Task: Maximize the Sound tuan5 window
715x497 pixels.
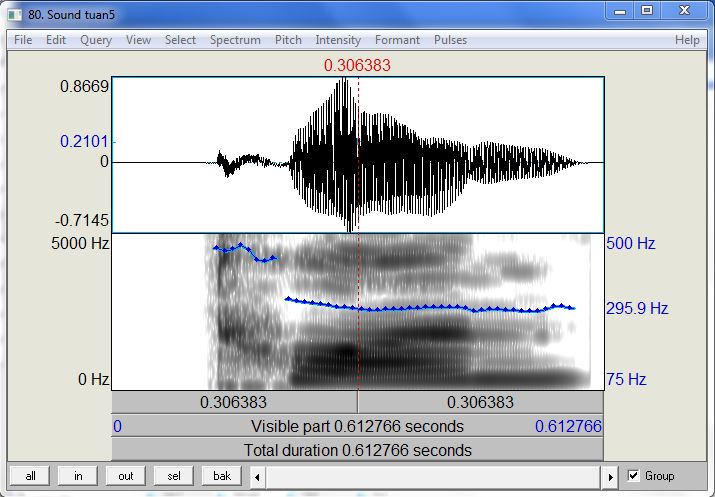Action: pyautogui.click(x=647, y=11)
